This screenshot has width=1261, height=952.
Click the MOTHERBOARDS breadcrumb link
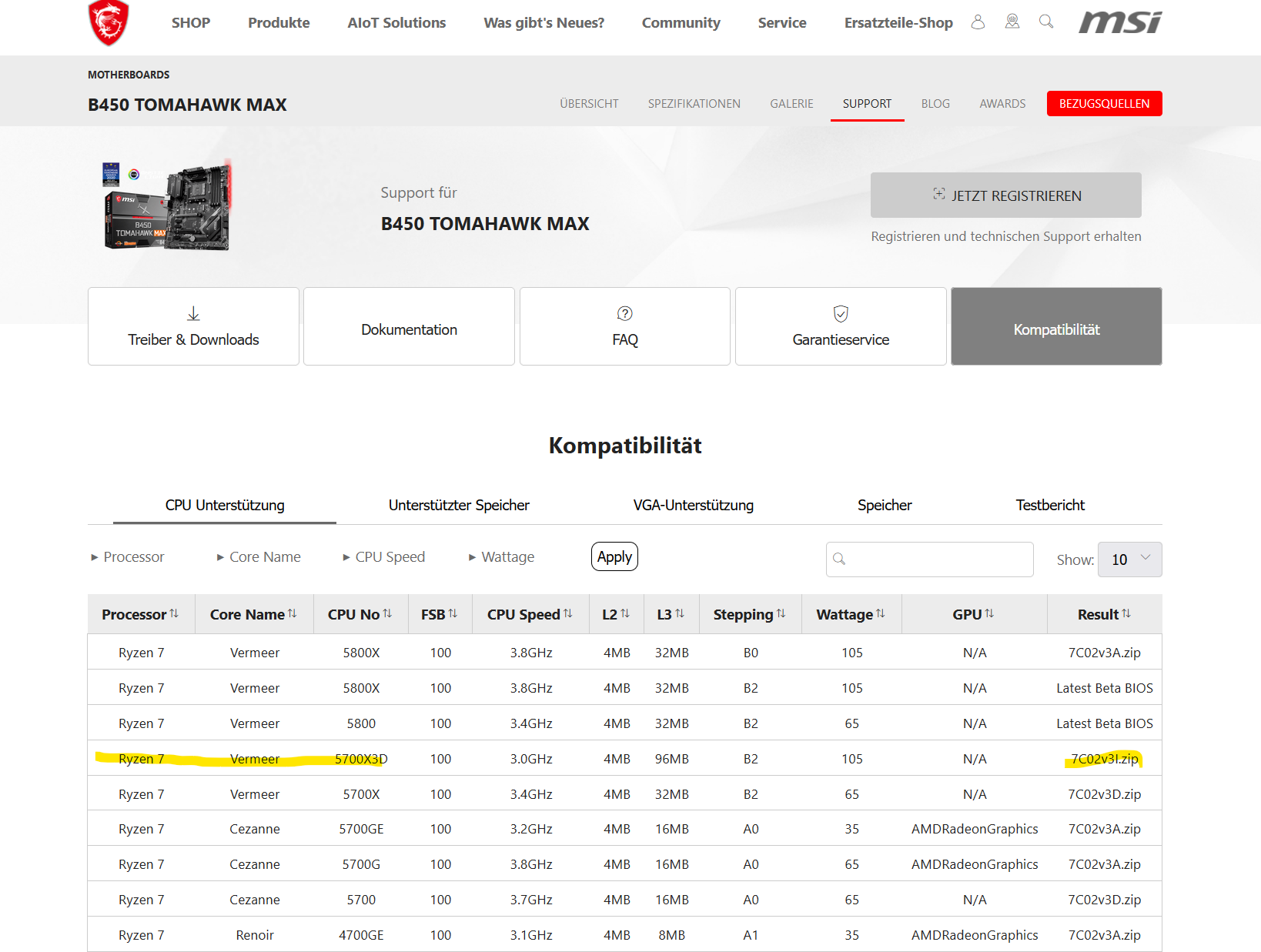click(129, 75)
